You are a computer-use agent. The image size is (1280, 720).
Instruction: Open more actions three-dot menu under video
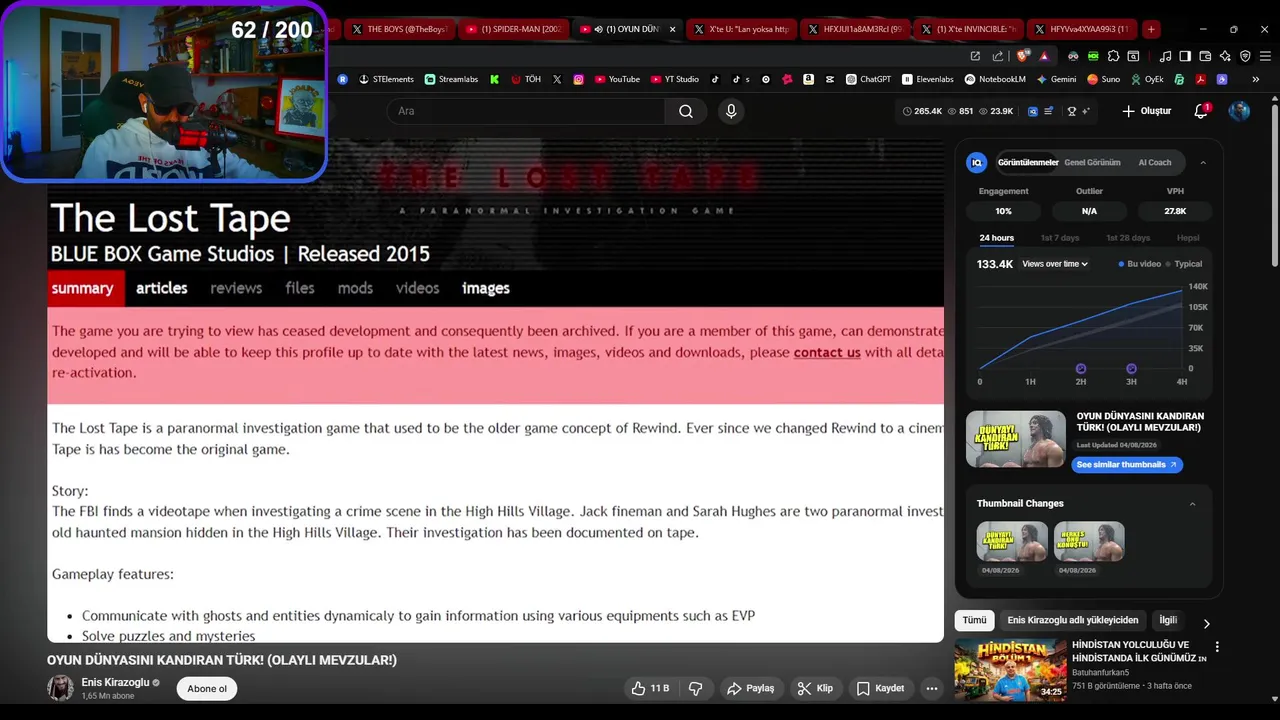click(x=931, y=688)
